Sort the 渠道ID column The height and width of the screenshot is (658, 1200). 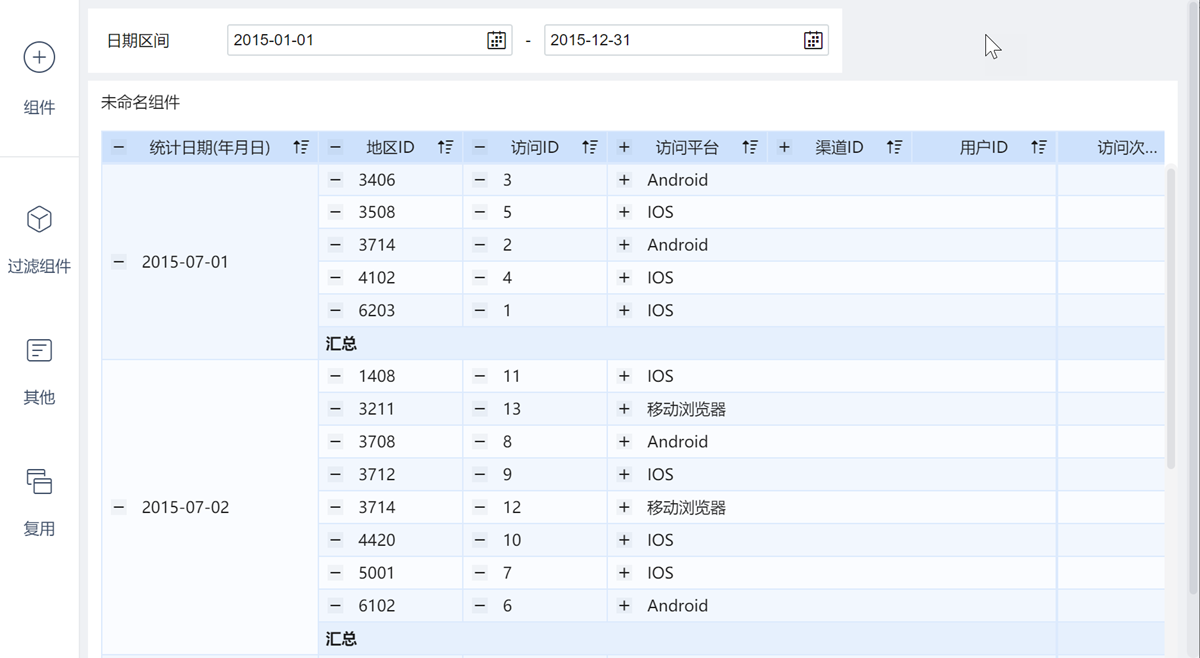coord(894,147)
